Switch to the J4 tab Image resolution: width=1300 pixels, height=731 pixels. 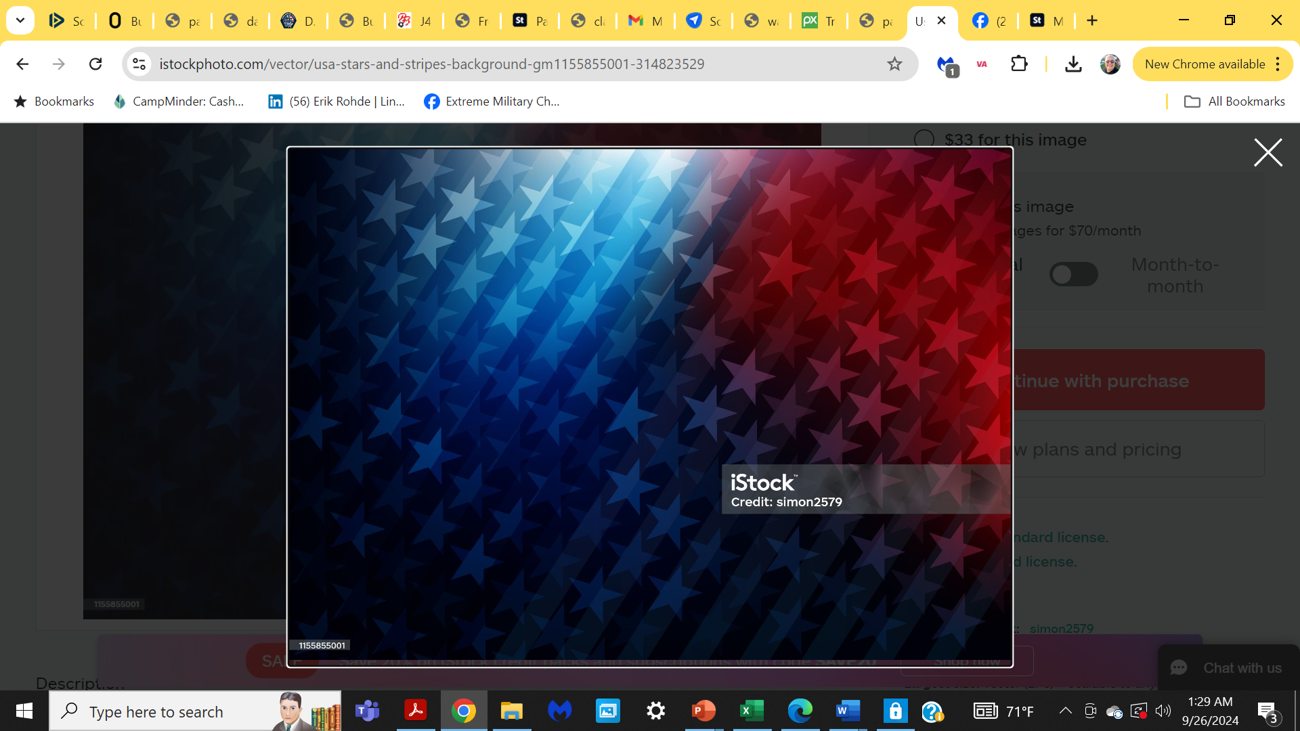pos(414,20)
